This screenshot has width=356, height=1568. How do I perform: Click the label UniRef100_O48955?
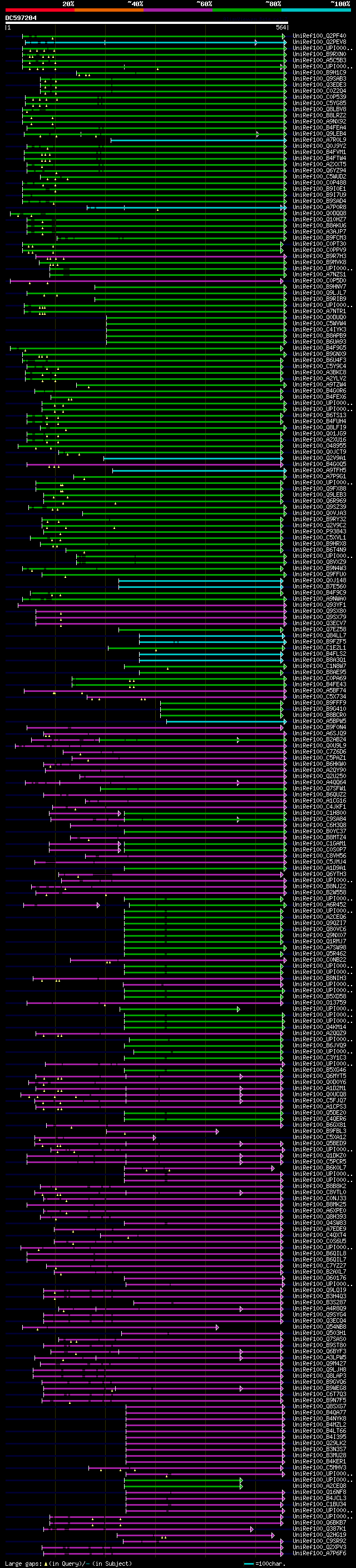(x=319, y=446)
